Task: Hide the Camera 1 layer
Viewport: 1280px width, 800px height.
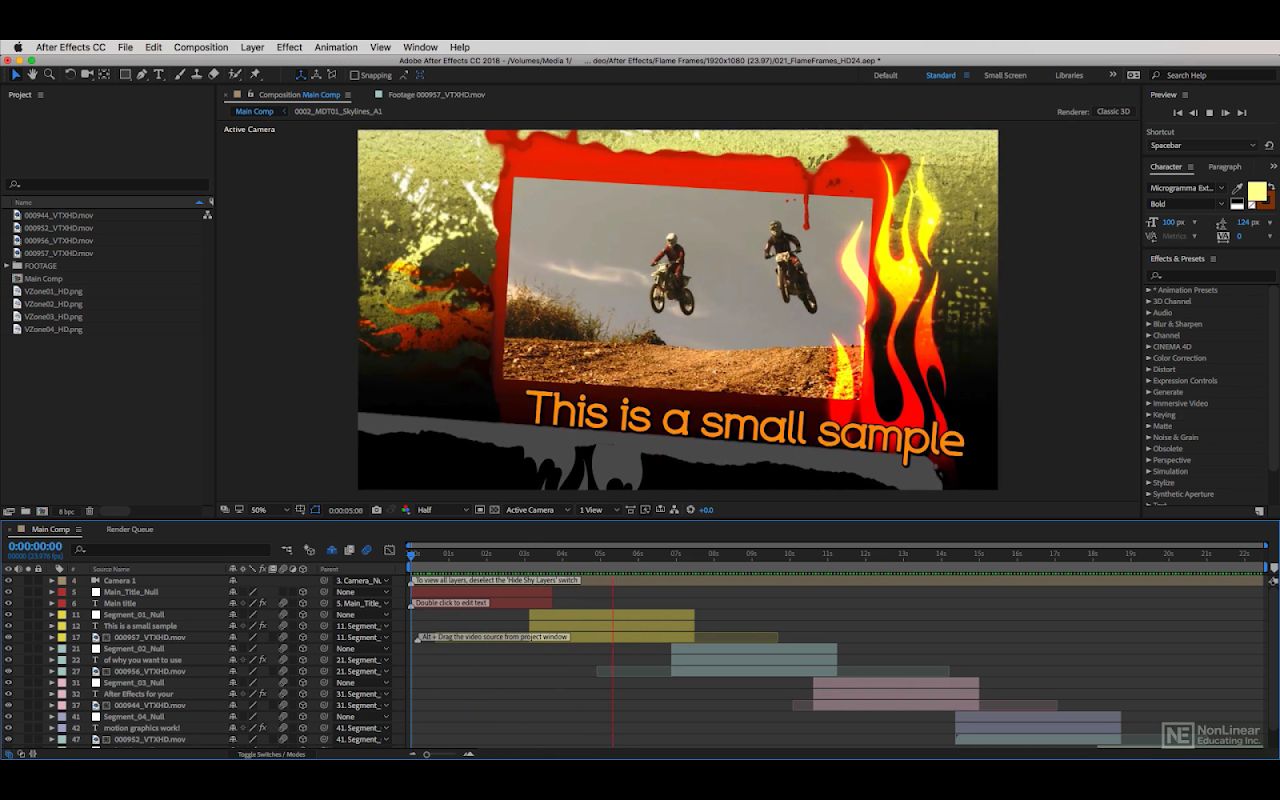Action: [x=8, y=581]
